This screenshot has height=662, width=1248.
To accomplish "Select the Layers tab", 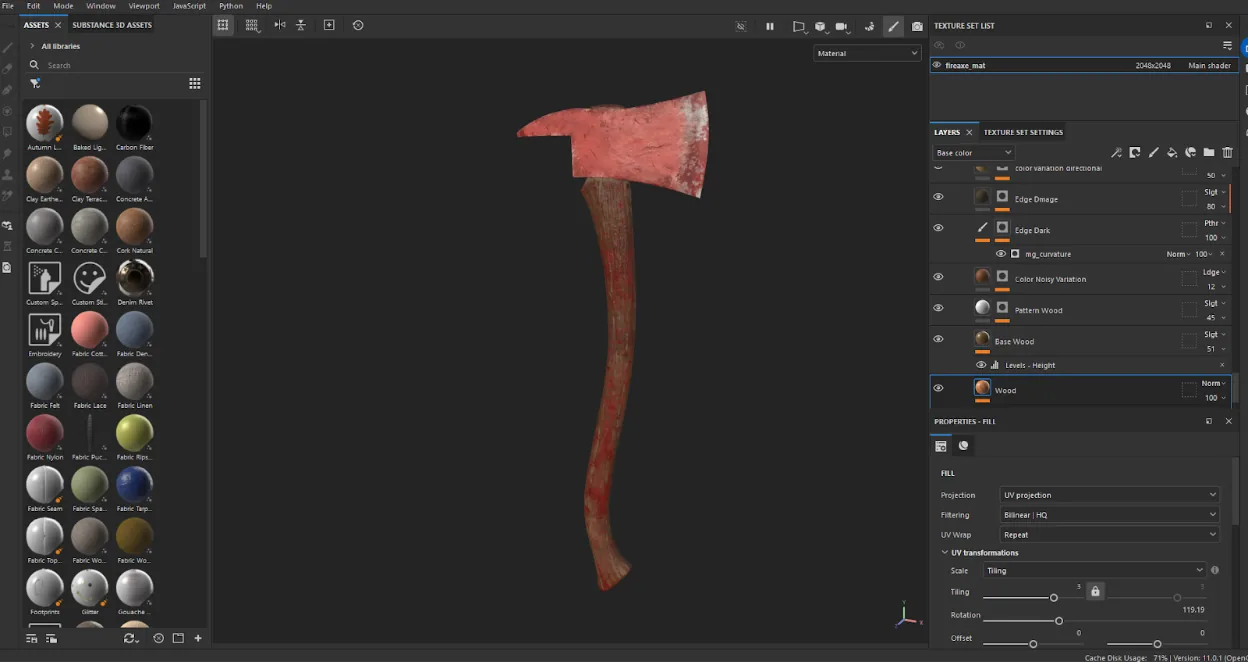I will point(947,132).
